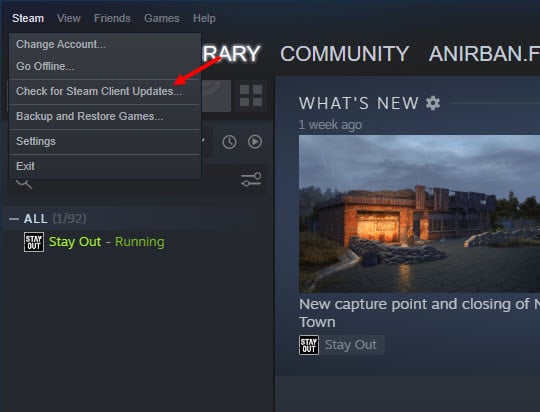
Task: Open the news screenshot thumbnail
Action: pos(419,214)
